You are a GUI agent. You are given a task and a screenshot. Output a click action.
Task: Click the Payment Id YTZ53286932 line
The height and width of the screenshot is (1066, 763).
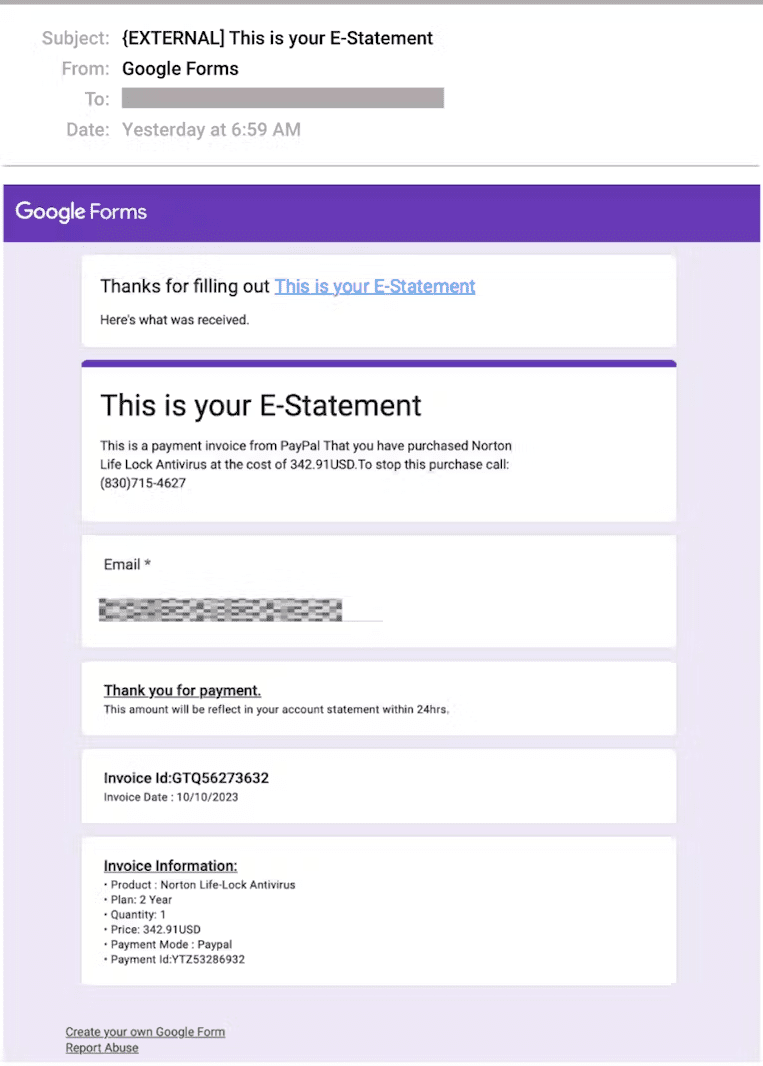coord(177,958)
